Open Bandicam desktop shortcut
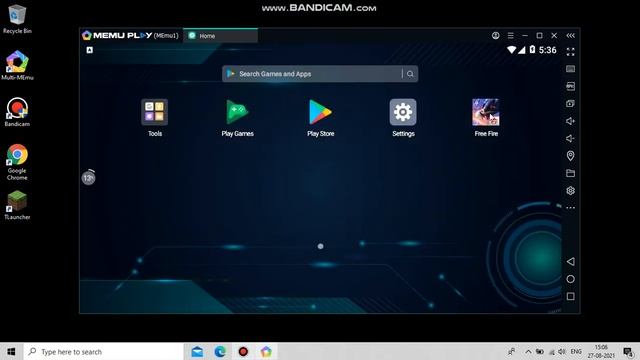 17,112
